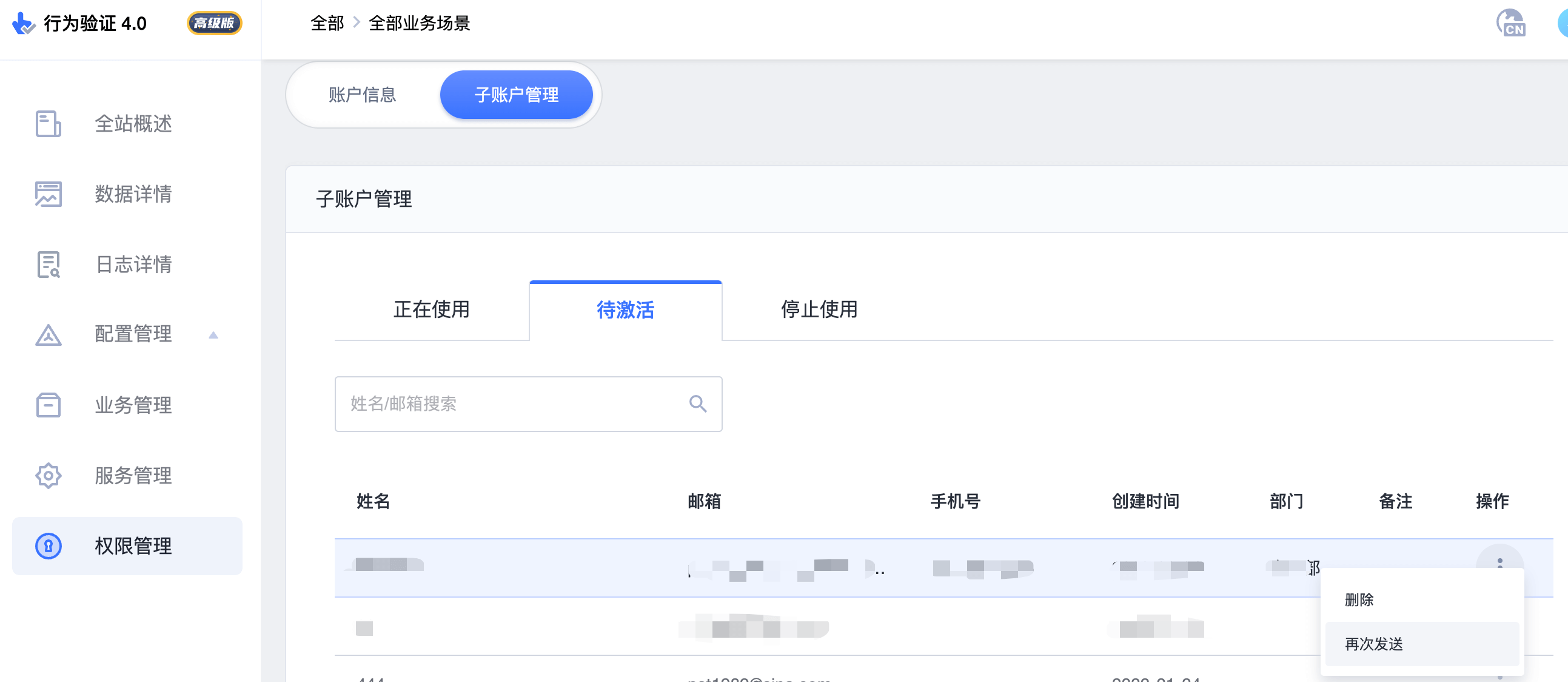Open the 全站概述 overview icon

pos(48,124)
